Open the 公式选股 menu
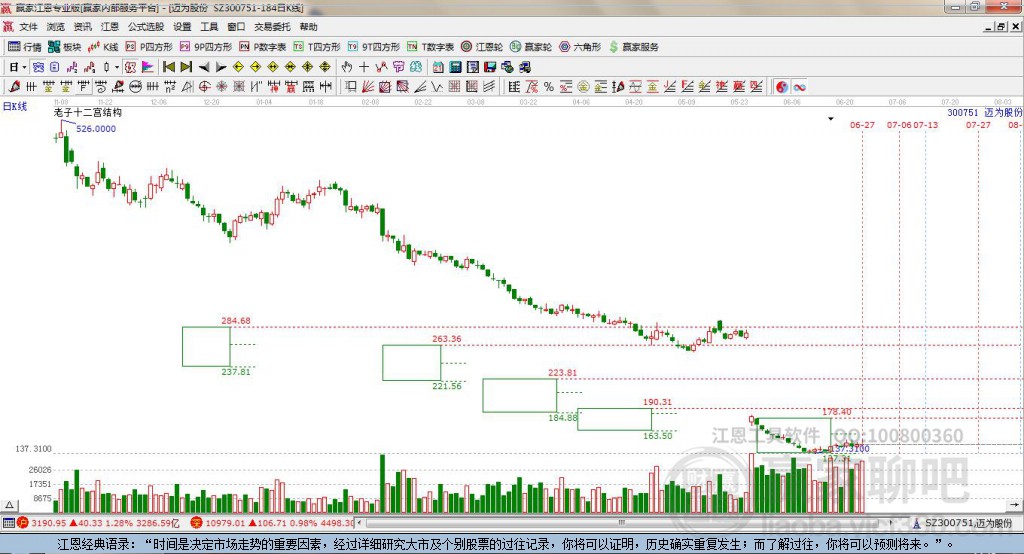1024x554 pixels. point(145,27)
